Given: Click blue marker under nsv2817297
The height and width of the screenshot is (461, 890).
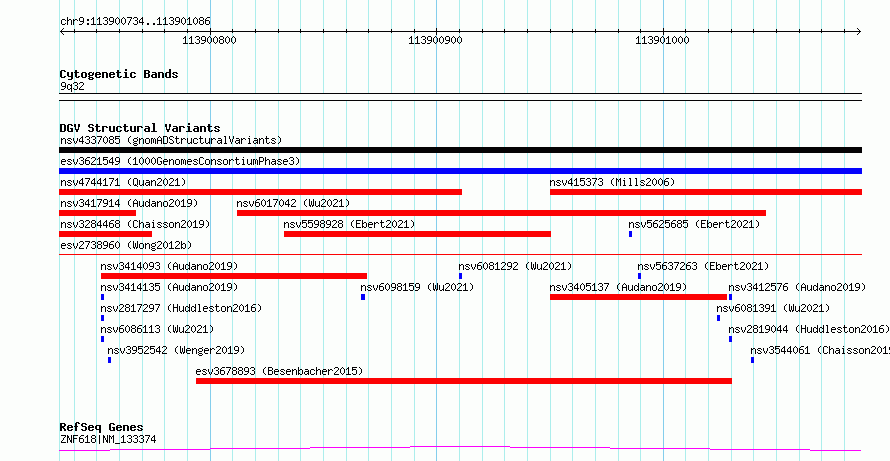Looking at the screenshot, I should (x=103, y=318).
